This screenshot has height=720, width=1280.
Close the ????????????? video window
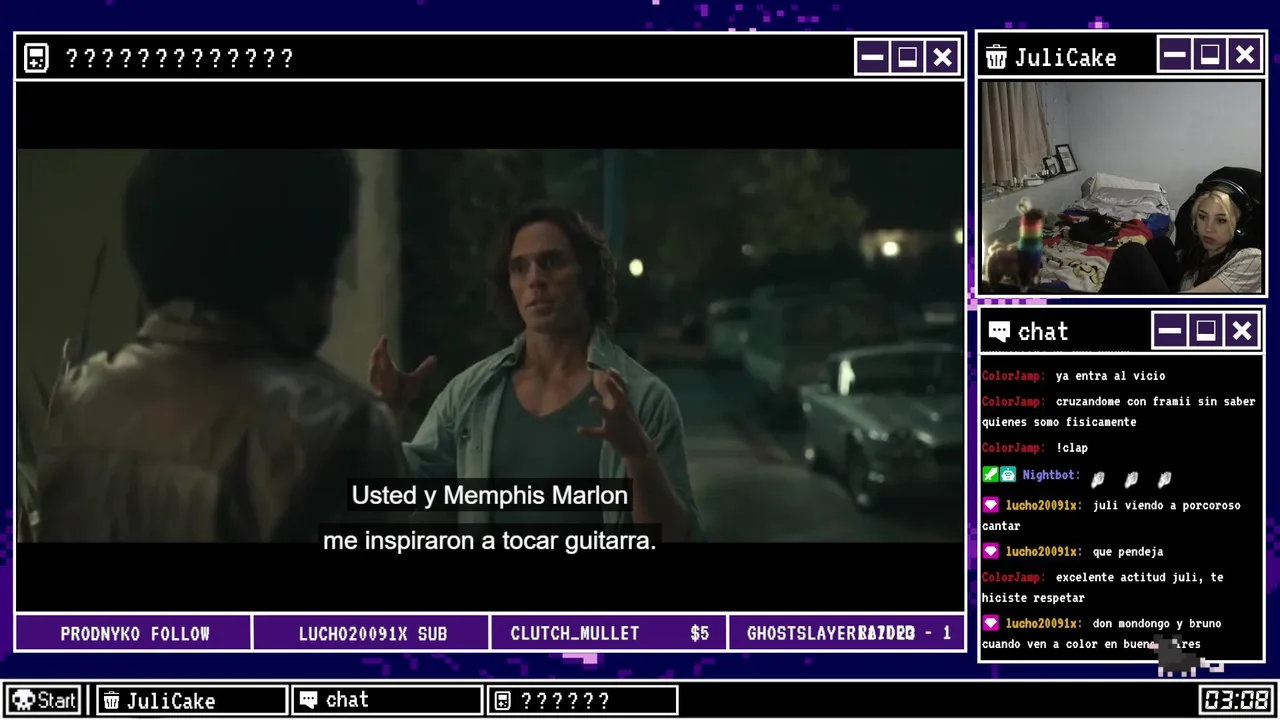943,57
